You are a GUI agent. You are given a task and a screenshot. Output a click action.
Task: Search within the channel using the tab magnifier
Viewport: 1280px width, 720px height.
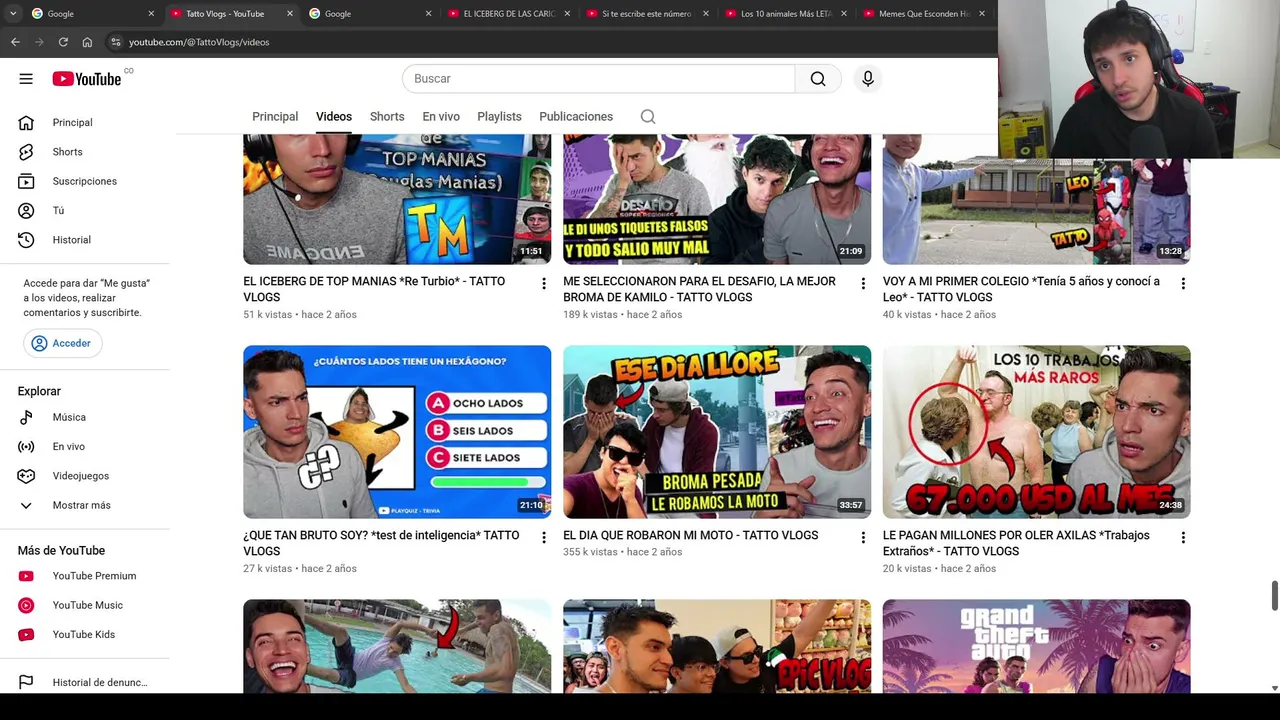point(648,117)
